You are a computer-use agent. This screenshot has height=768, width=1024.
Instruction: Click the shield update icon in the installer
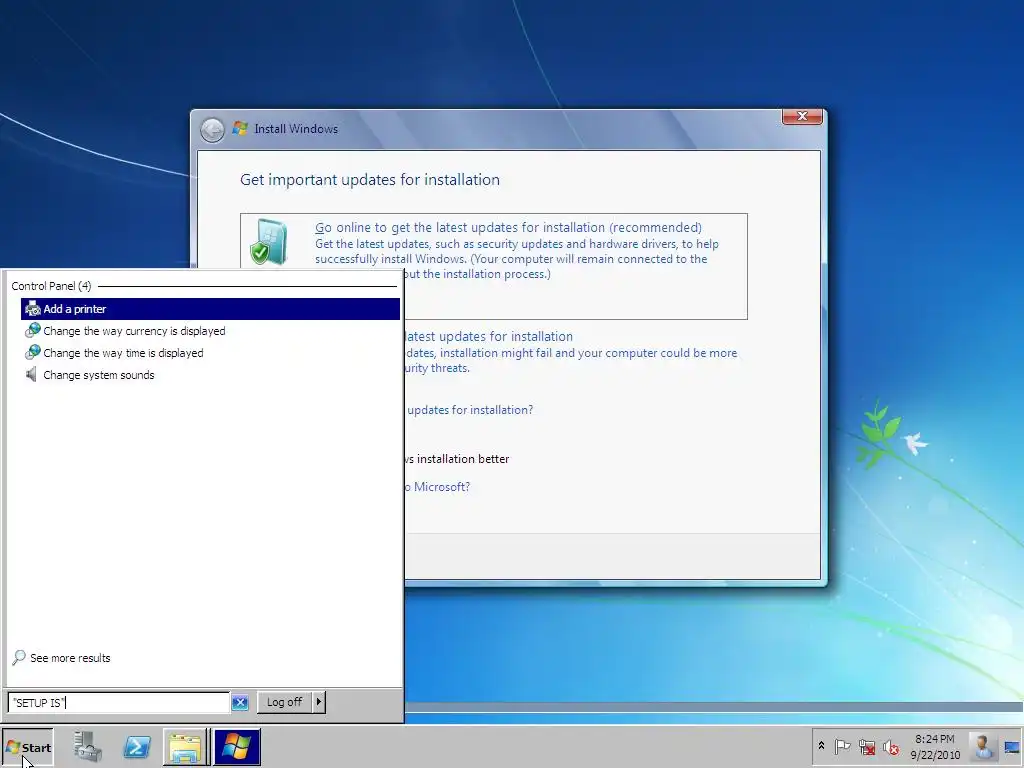pos(268,242)
